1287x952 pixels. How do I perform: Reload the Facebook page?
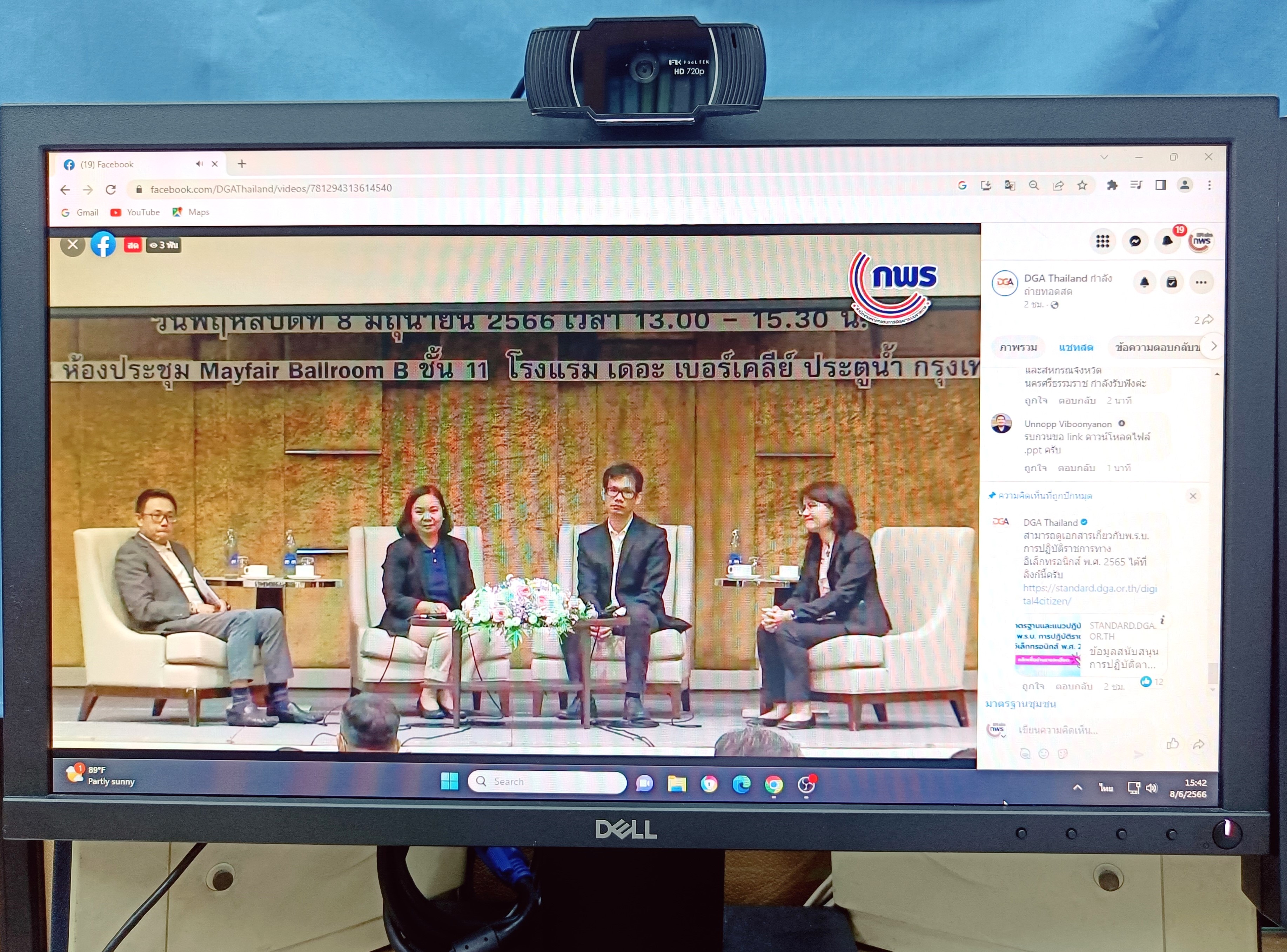pos(110,190)
